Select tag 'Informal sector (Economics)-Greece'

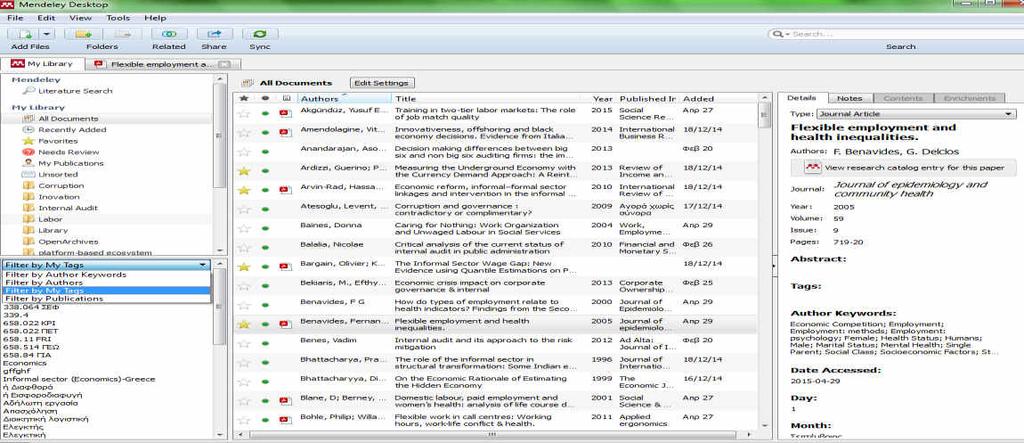[x=79, y=380]
